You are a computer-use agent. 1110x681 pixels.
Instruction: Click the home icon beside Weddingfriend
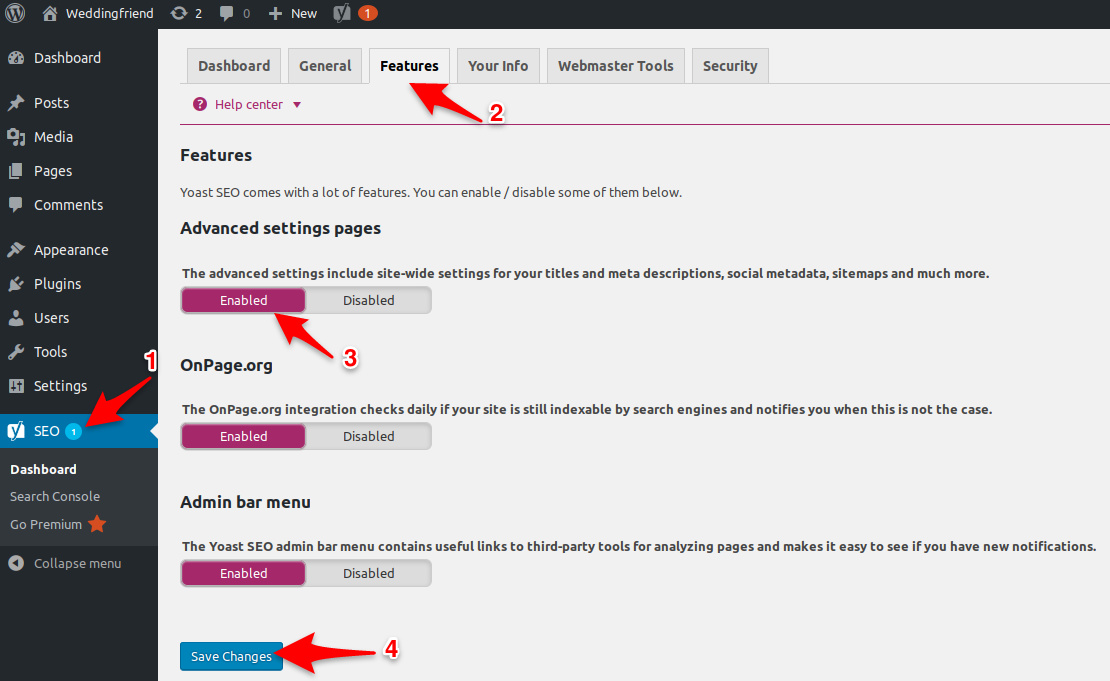click(x=50, y=13)
